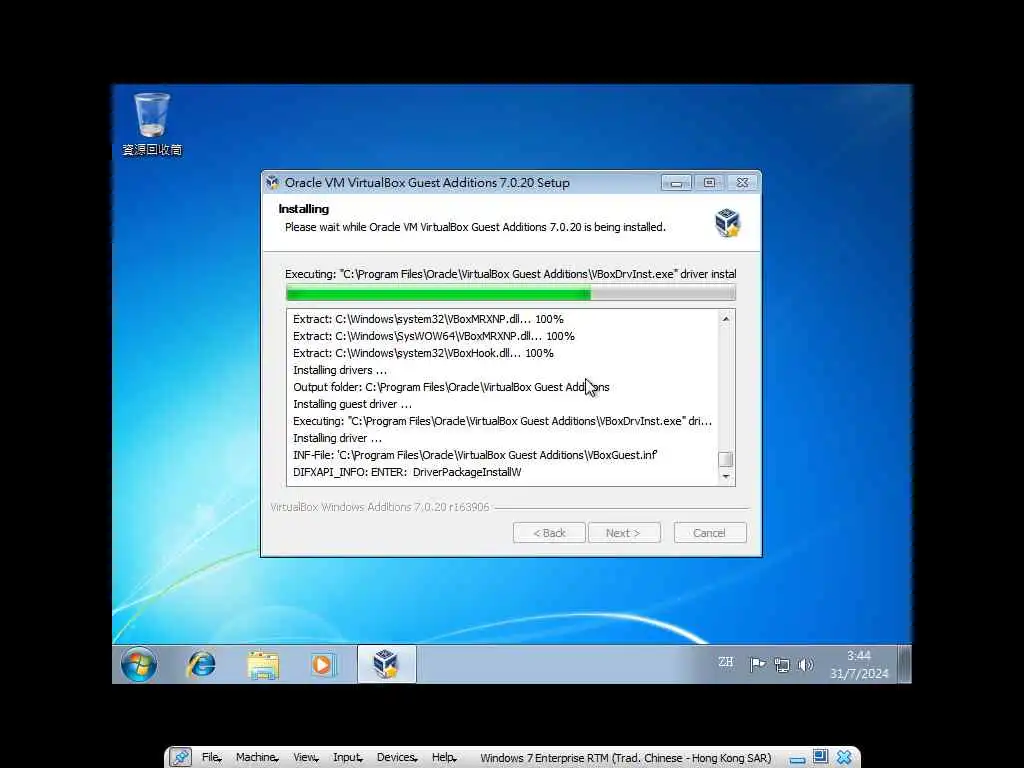Close the VM via mini toolbar X icon
1024x768 pixels.
tap(844, 757)
